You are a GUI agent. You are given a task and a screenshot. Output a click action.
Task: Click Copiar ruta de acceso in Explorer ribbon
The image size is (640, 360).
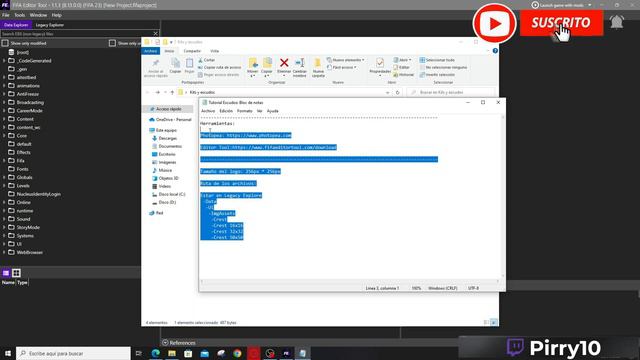(220, 67)
